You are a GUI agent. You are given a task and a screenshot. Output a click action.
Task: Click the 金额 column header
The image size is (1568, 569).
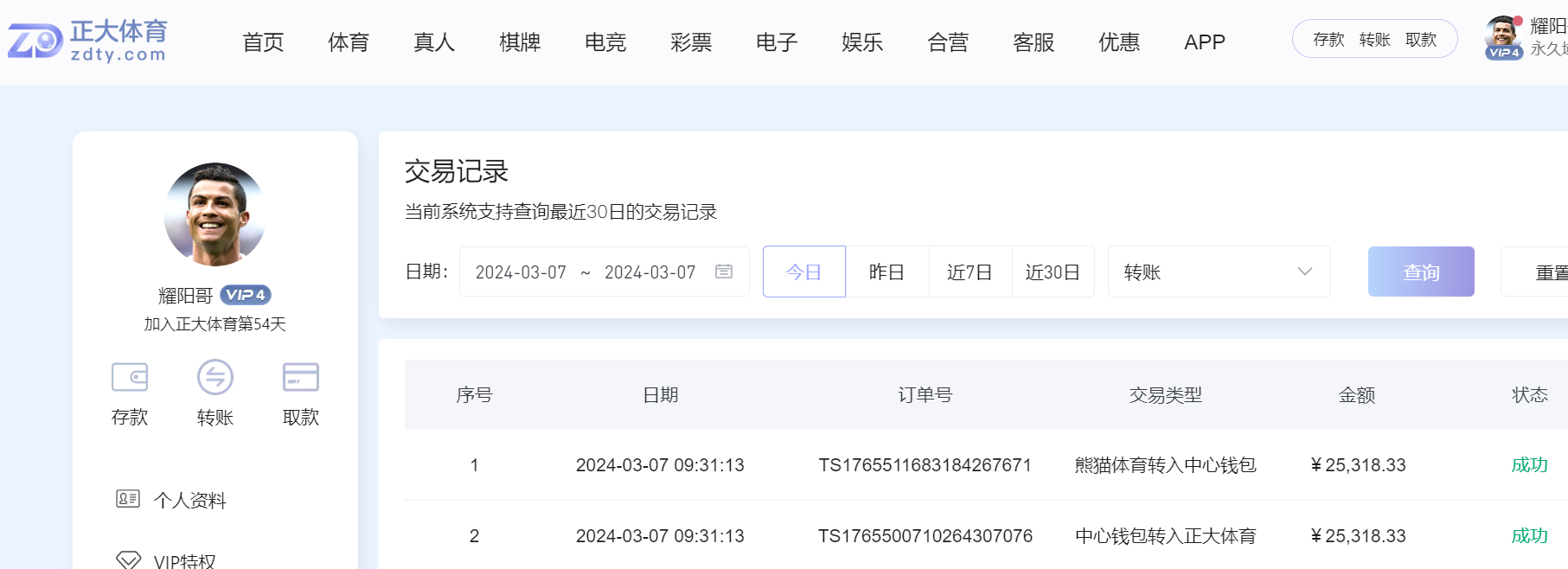click(x=1356, y=395)
